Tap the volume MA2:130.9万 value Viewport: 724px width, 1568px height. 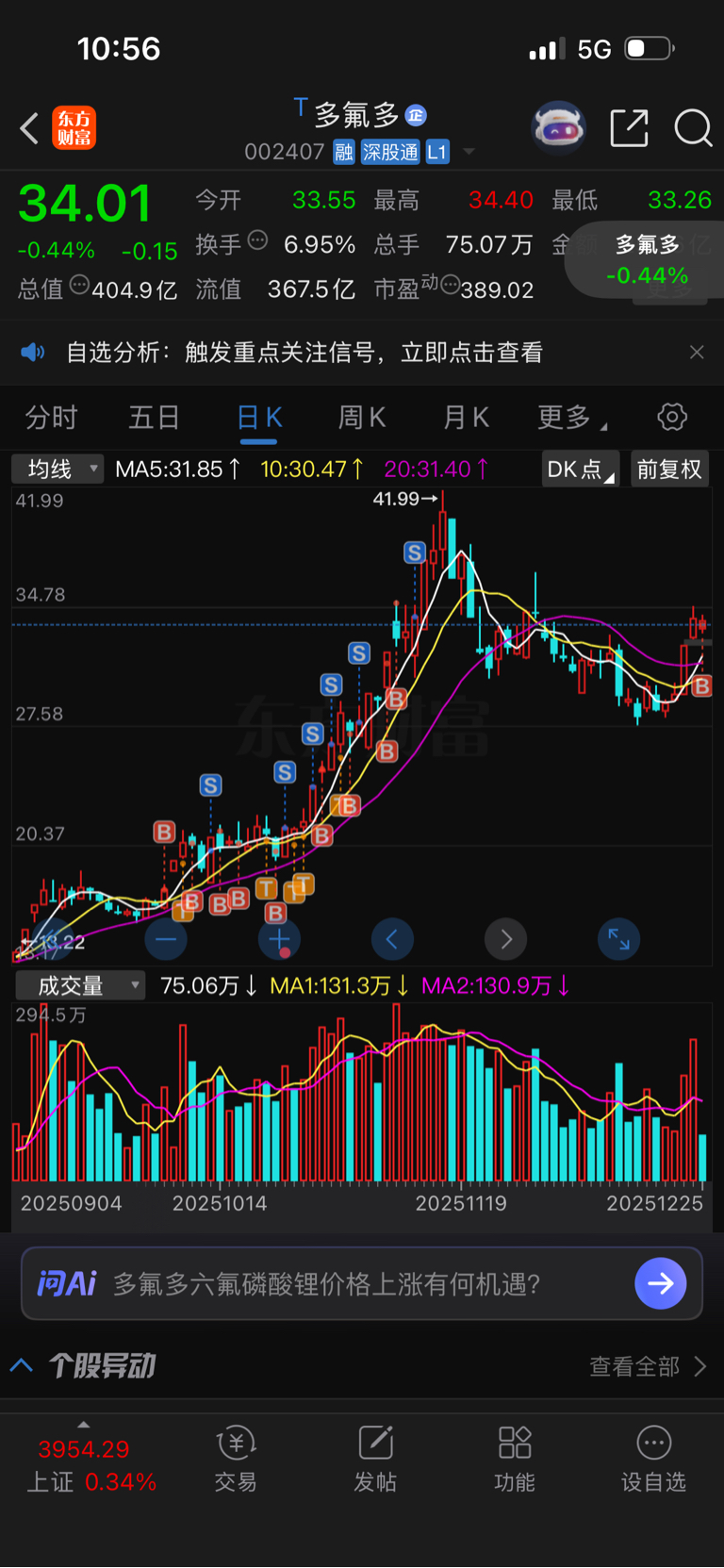tap(496, 985)
